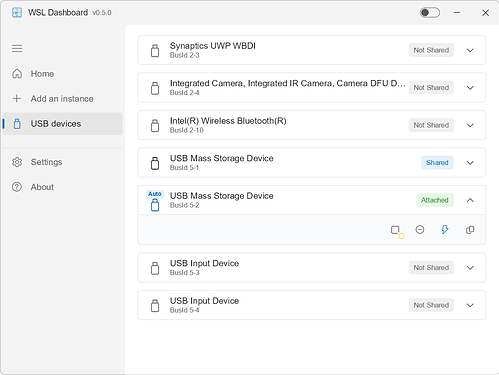The image size is (499, 375).
Task: Toggle the switch in the title bar
Action: (x=430, y=13)
